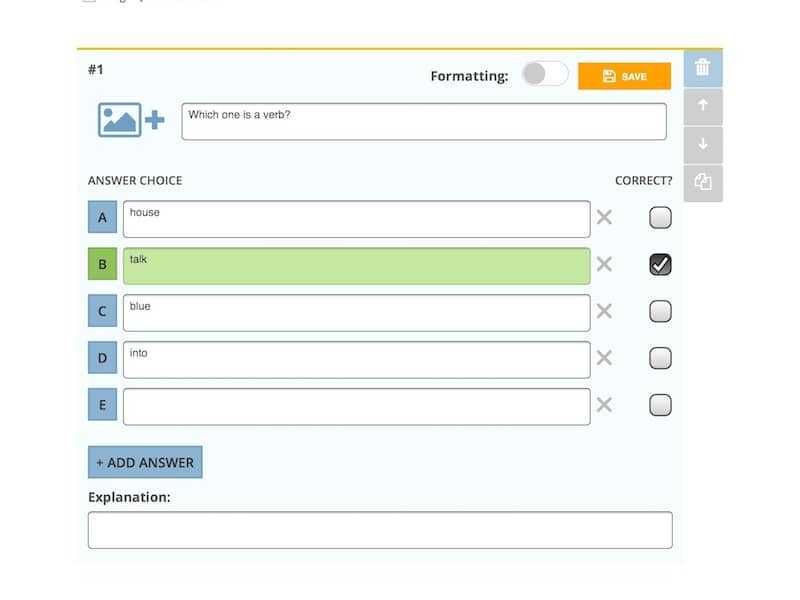Toggle the Formatting switch on
Image resolution: width=800 pixels, height=600 pixels.
pos(545,74)
